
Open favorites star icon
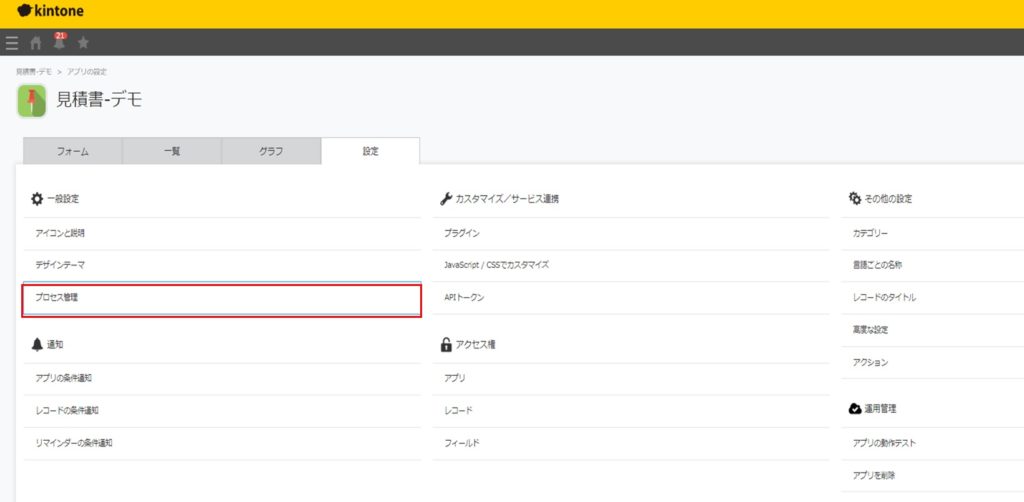84,43
